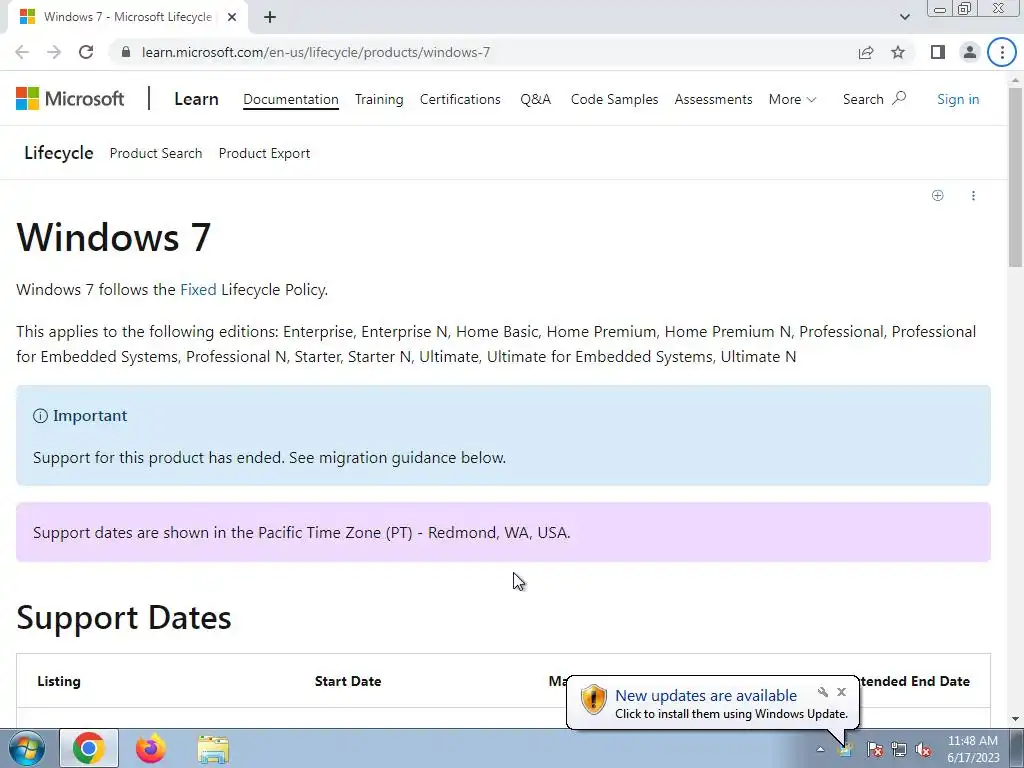
Task: Click the muted volume tray icon
Action: tap(923, 749)
